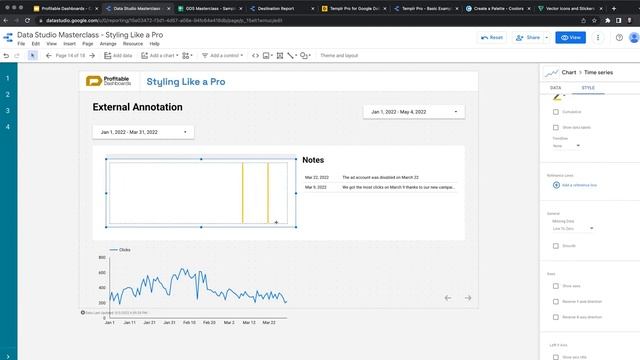Open the Edit menu
The width and height of the screenshot is (640, 360).
click(x=36, y=44)
